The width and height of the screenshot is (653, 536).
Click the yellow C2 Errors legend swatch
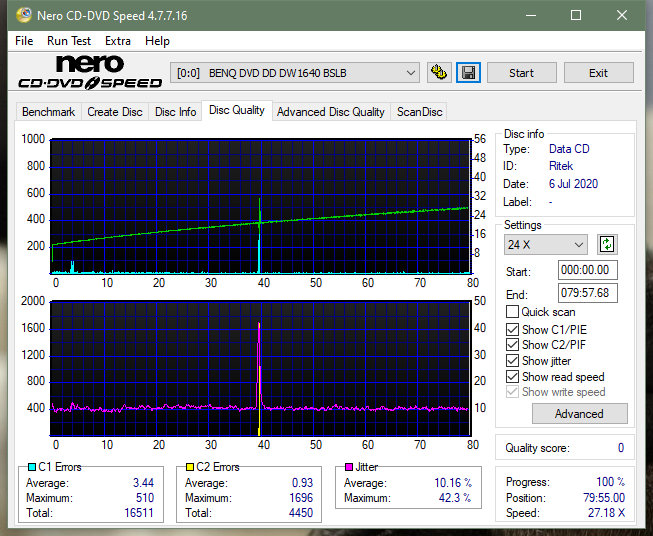pyautogui.click(x=190, y=467)
